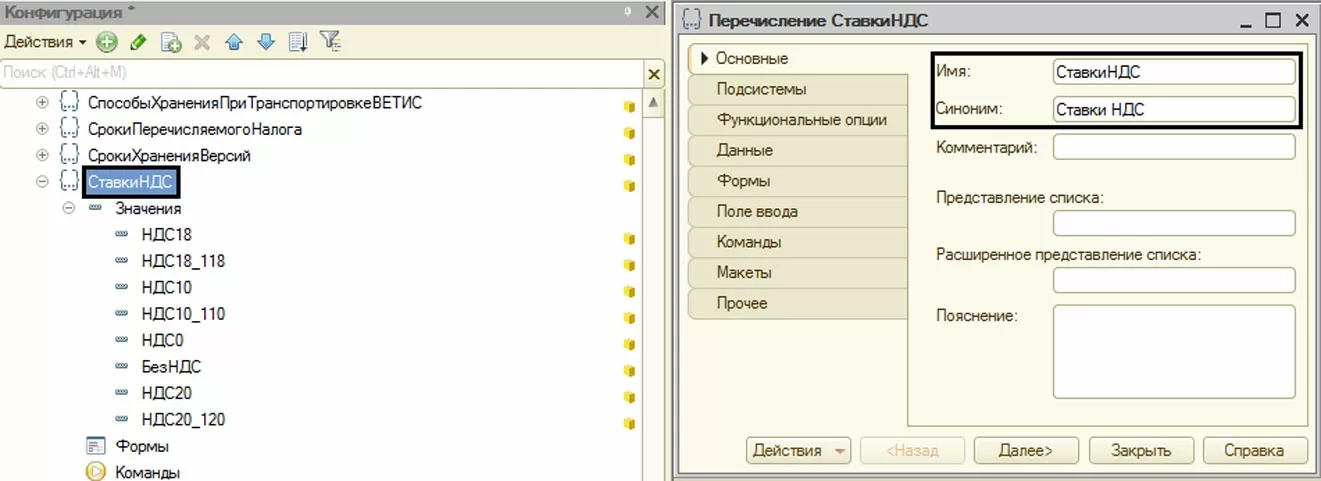Screen dimensions: 1321x481
Task: Click the green Add button in the configuration toolbar
Action: coord(106,42)
